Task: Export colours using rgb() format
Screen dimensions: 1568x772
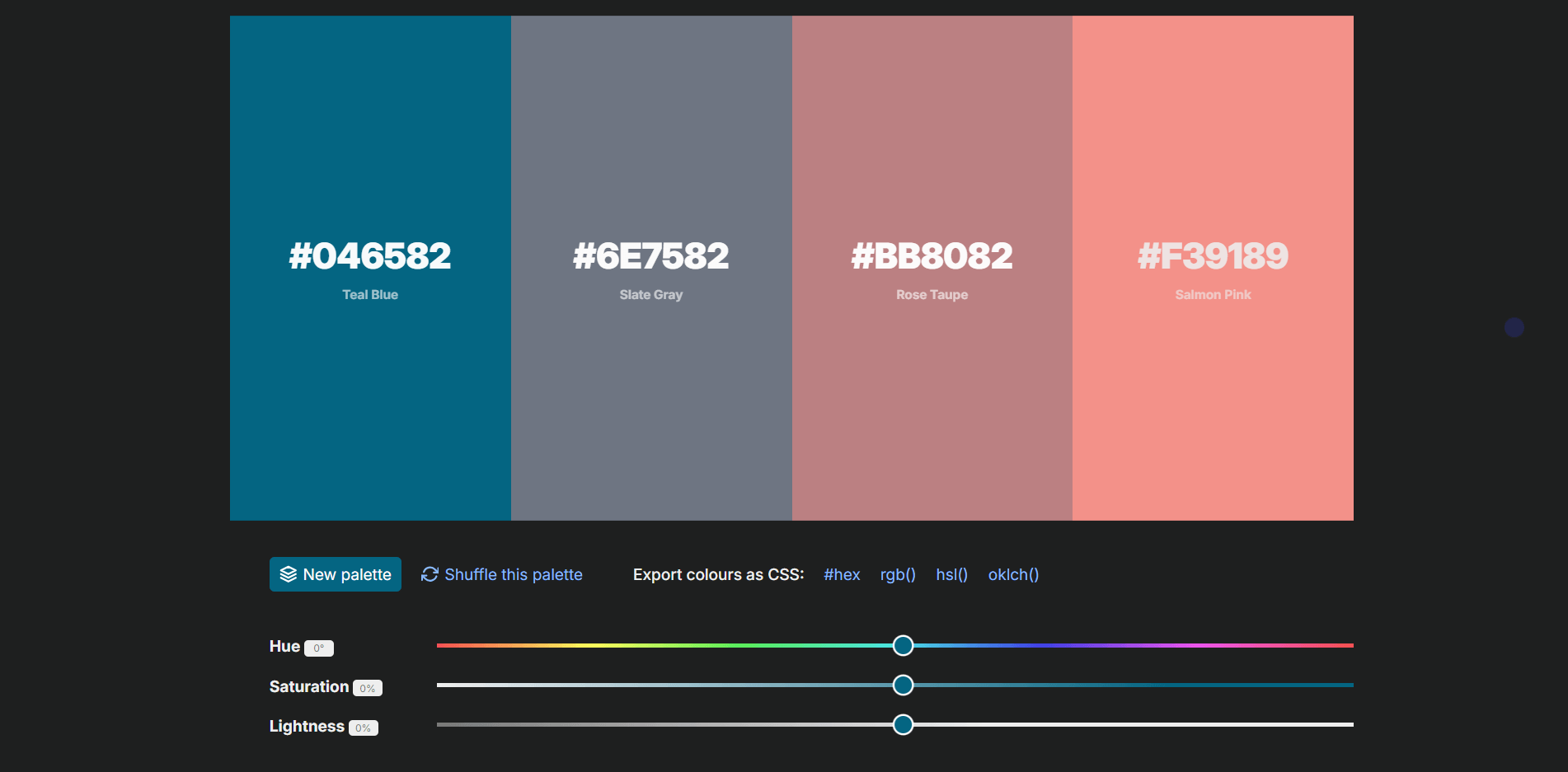Action: coord(897,574)
